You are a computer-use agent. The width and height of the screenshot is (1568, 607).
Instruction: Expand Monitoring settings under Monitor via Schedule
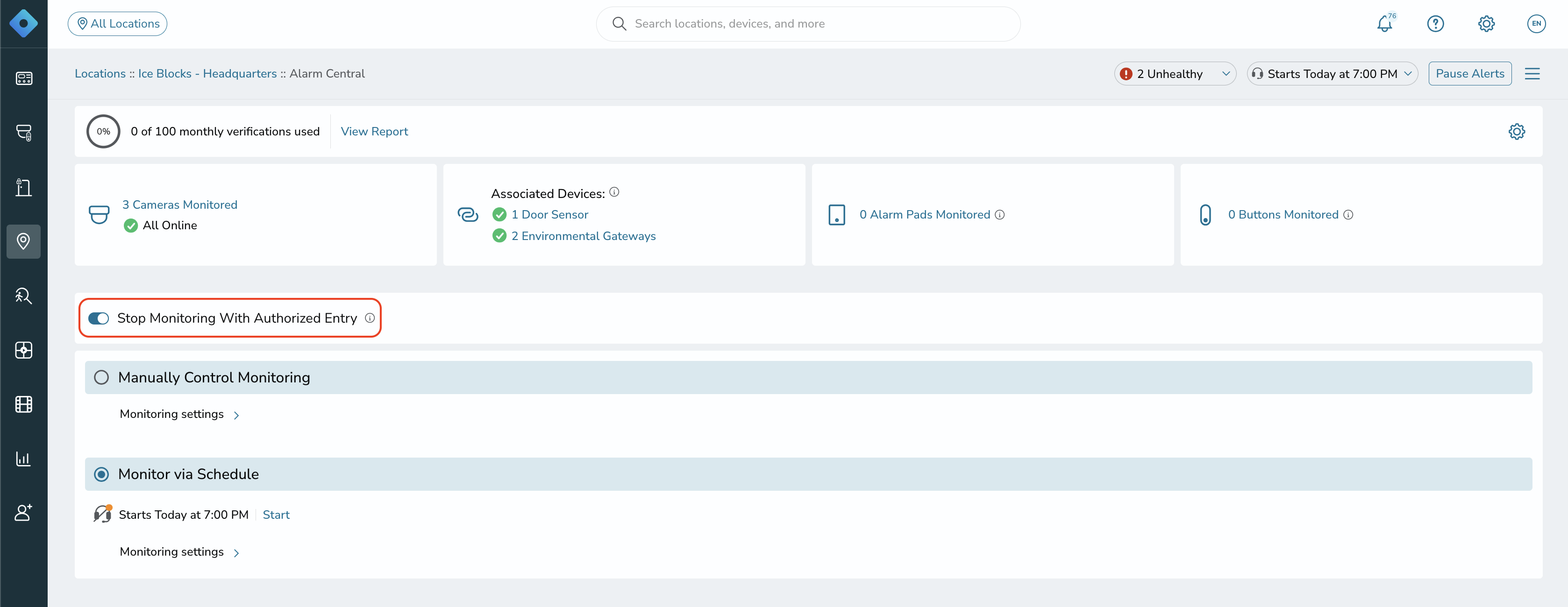tap(179, 552)
